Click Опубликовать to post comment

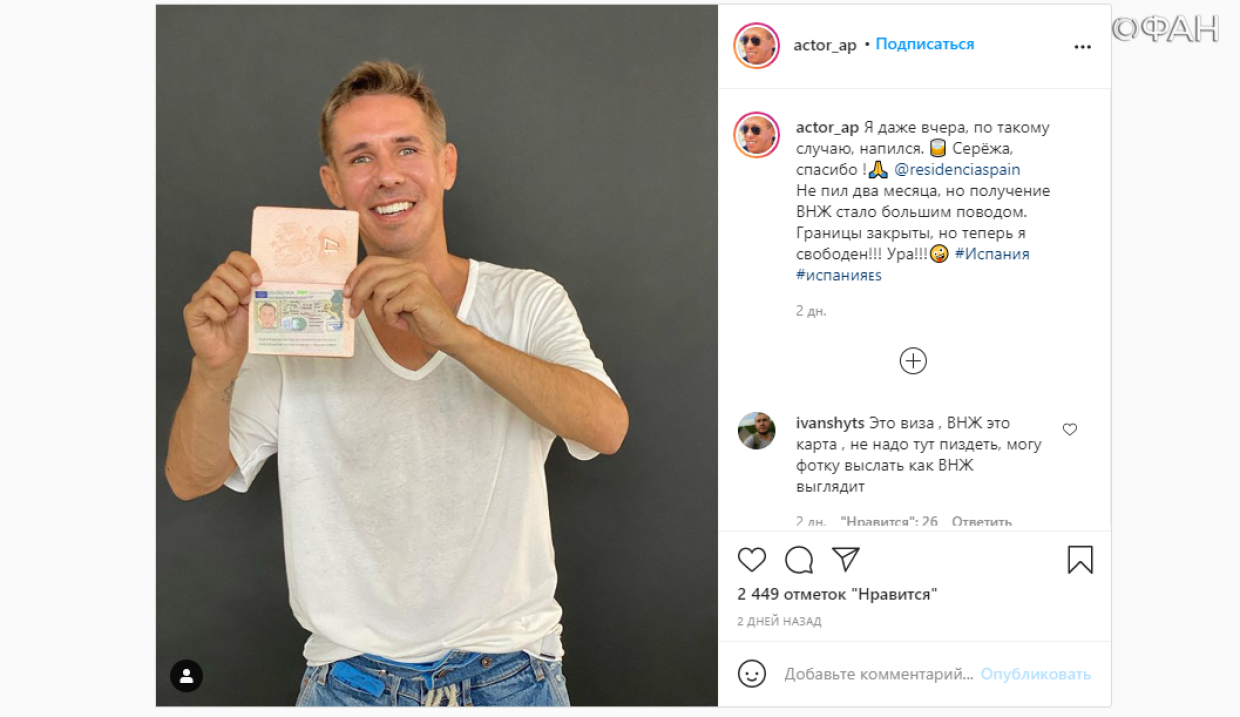pos(1036,674)
